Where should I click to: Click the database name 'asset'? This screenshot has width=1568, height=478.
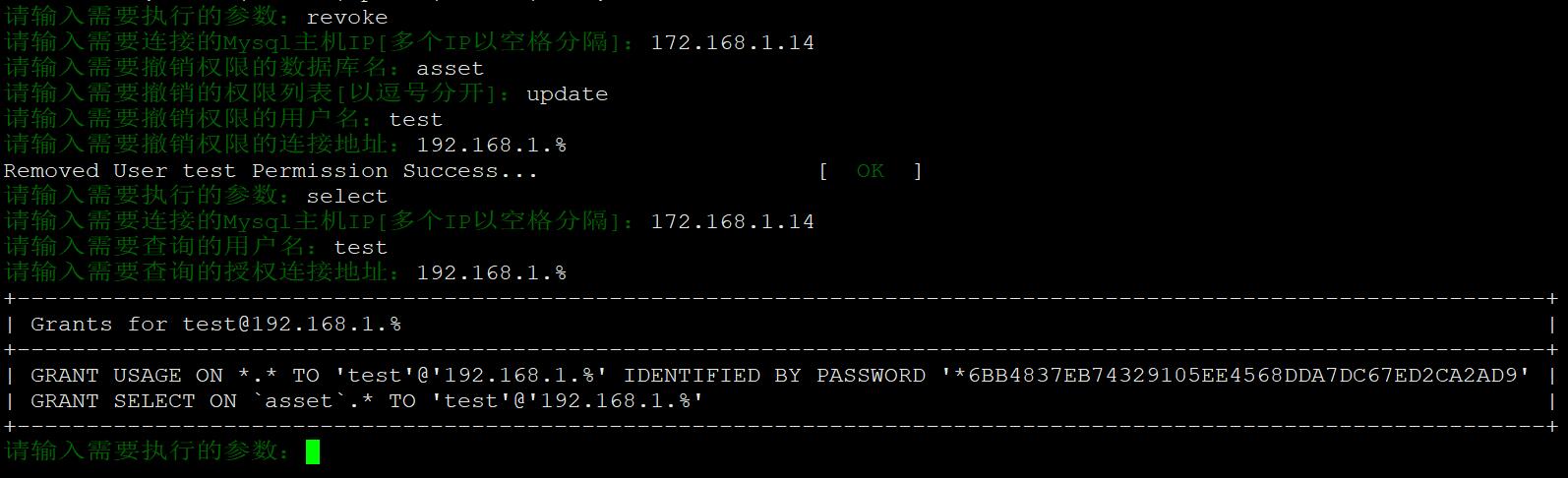(451, 69)
